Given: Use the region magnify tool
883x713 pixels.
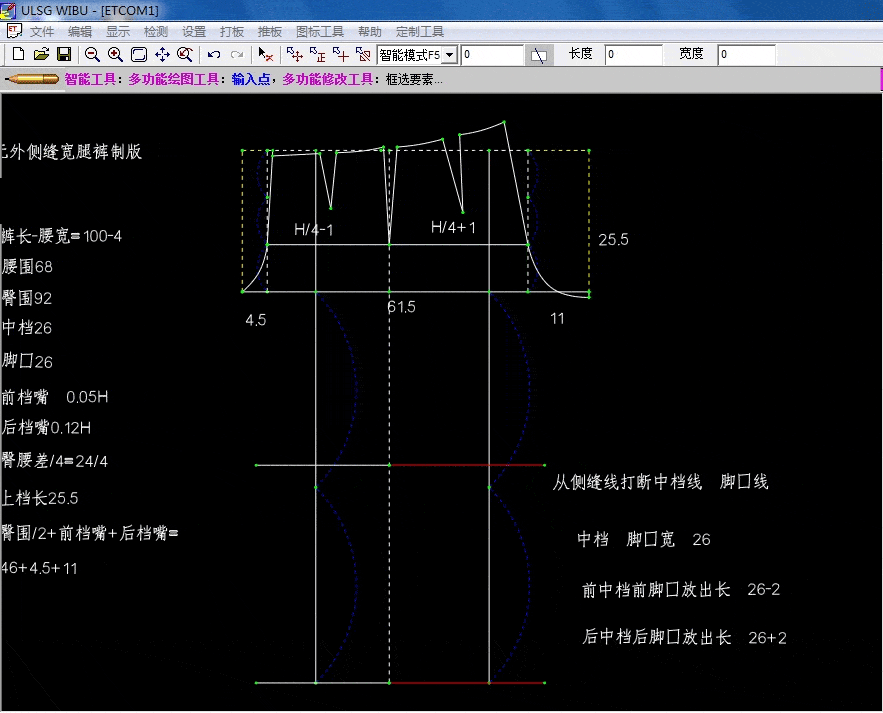Looking at the screenshot, I should 184,54.
